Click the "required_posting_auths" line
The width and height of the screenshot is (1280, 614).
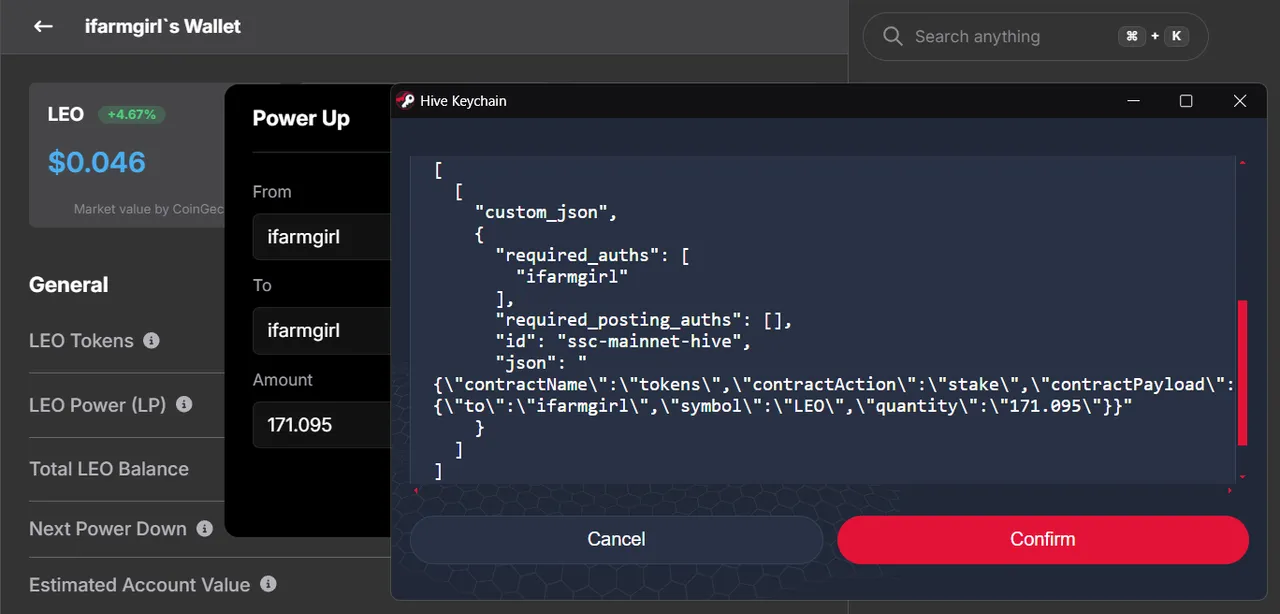coord(644,320)
